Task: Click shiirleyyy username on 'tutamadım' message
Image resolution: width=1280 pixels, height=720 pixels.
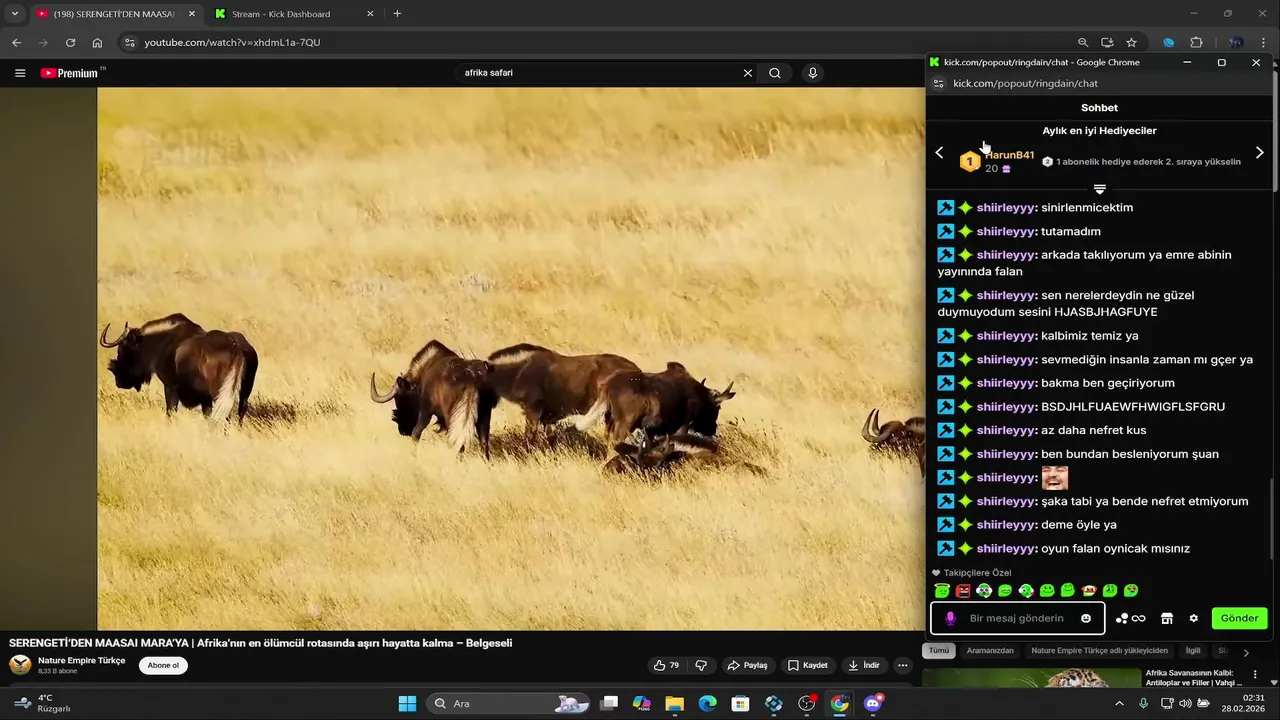Action: pyautogui.click(x=1005, y=231)
